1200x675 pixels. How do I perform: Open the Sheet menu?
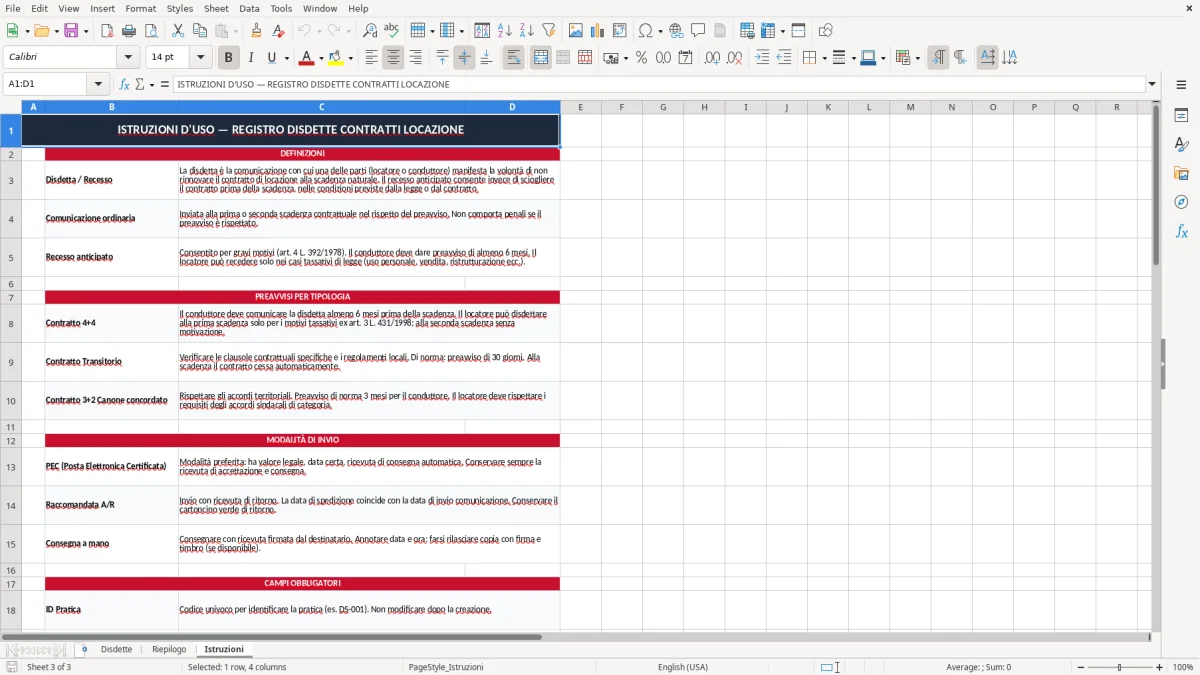click(x=216, y=8)
